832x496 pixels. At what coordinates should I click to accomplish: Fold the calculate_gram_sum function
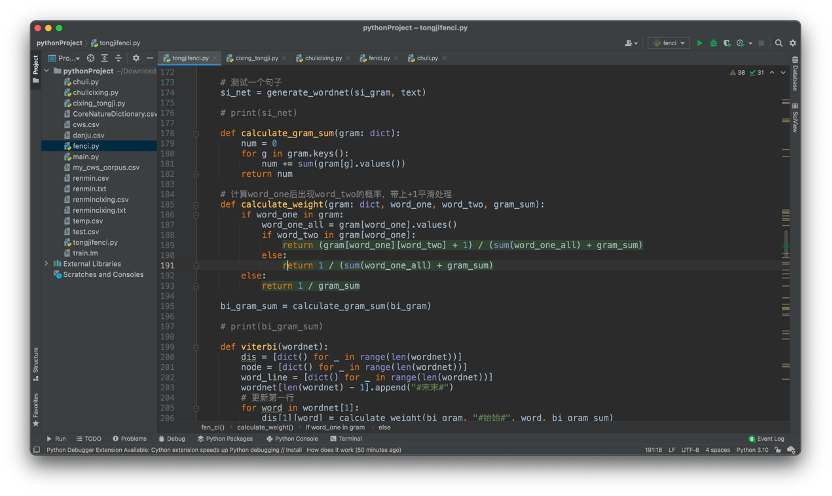pos(196,134)
